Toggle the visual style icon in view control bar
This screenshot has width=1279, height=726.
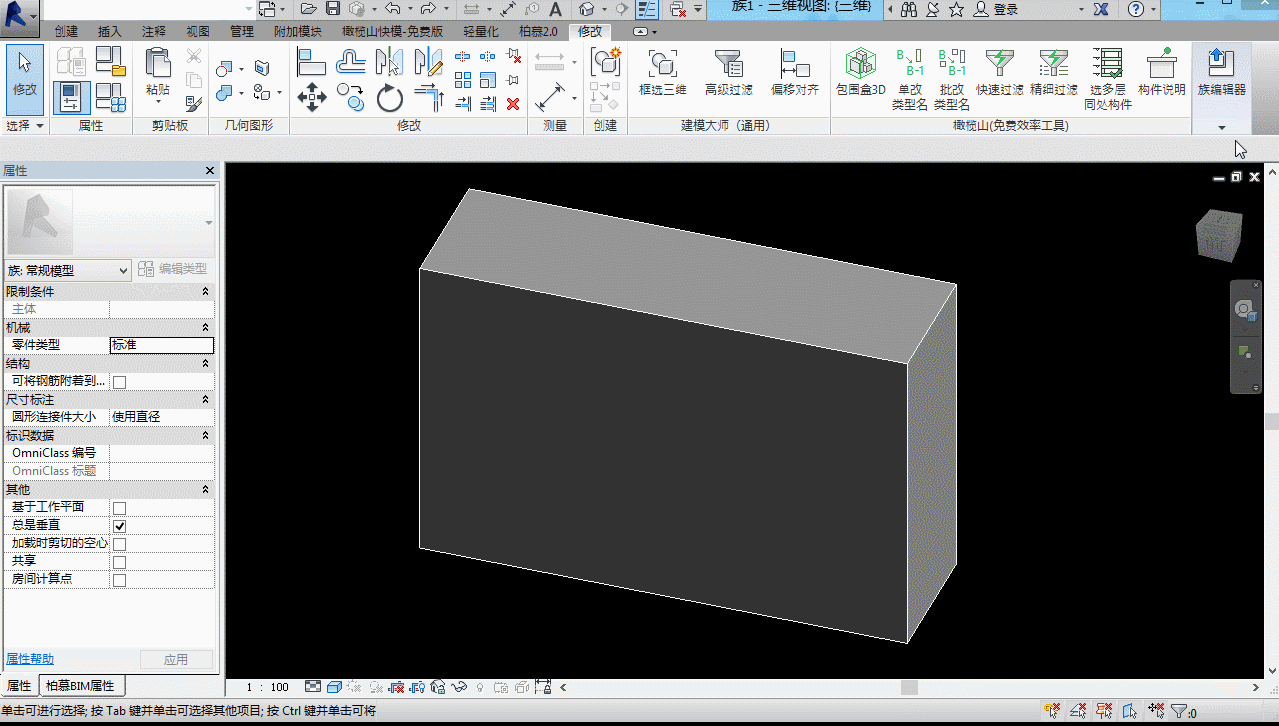(335, 687)
